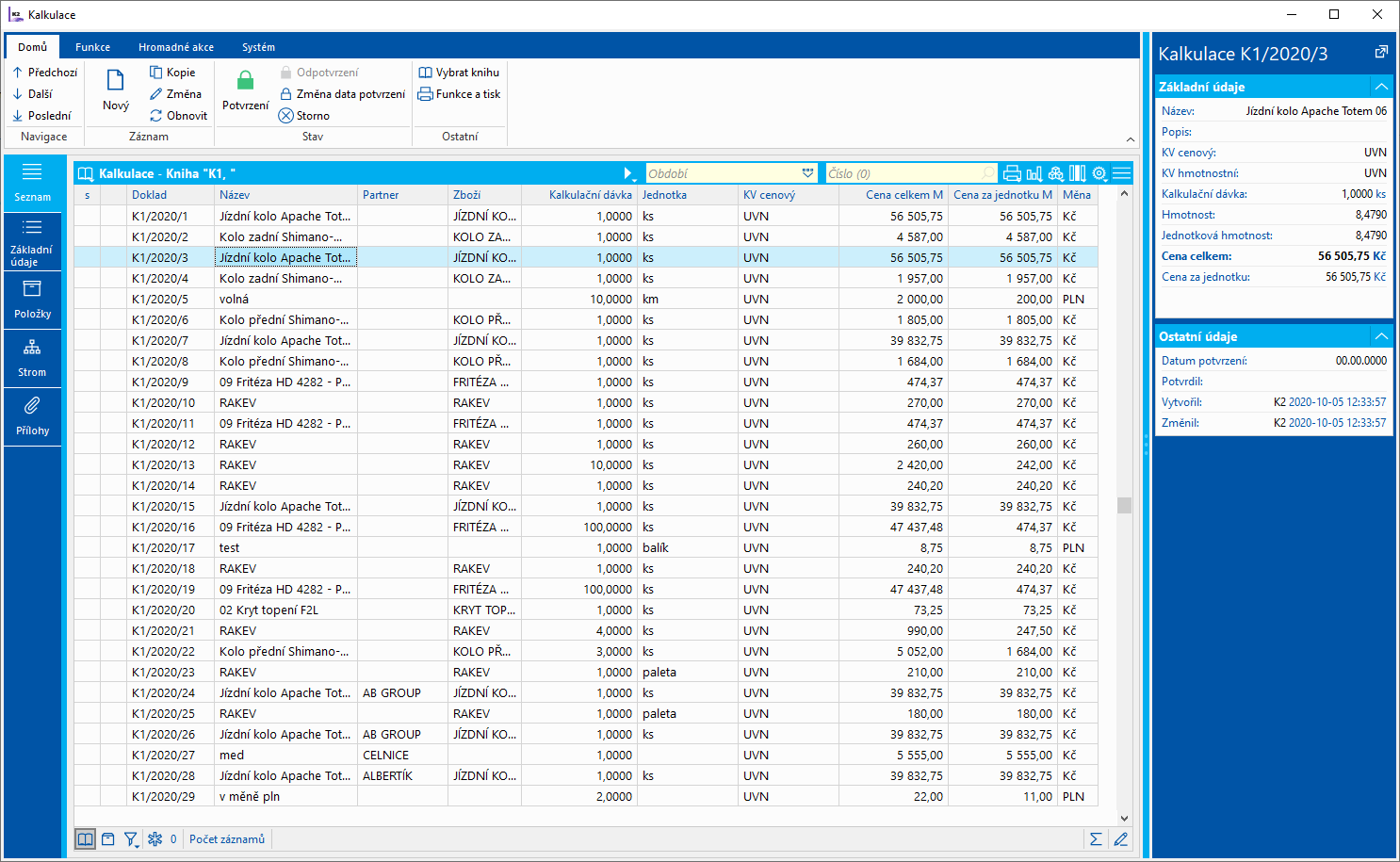The image size is (1400, 862).
Task: Open the Strom tree view
Action: tap(32, 358)
